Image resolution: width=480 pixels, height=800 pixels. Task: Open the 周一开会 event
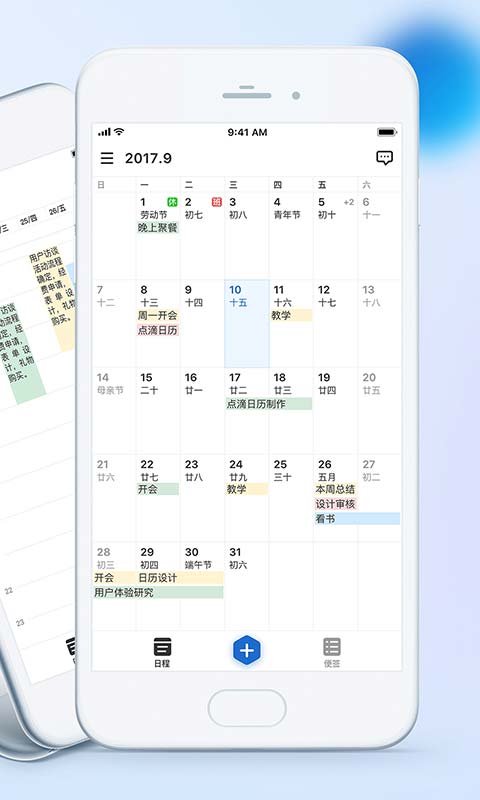click(x=158, y=315)
